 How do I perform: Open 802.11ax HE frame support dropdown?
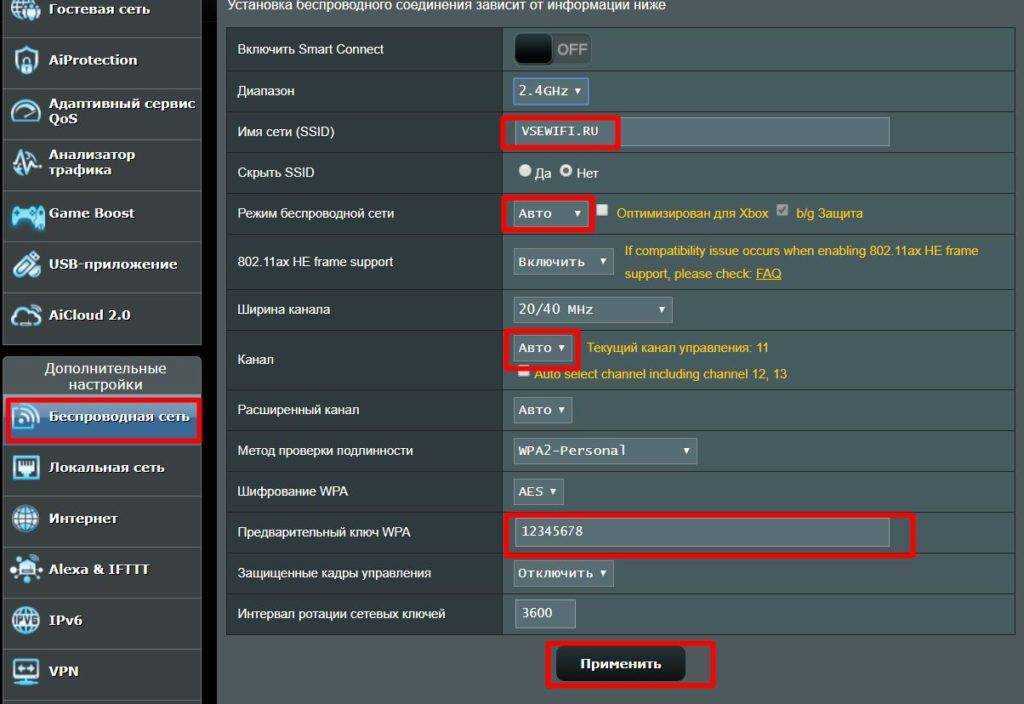[x=563, y=261]
